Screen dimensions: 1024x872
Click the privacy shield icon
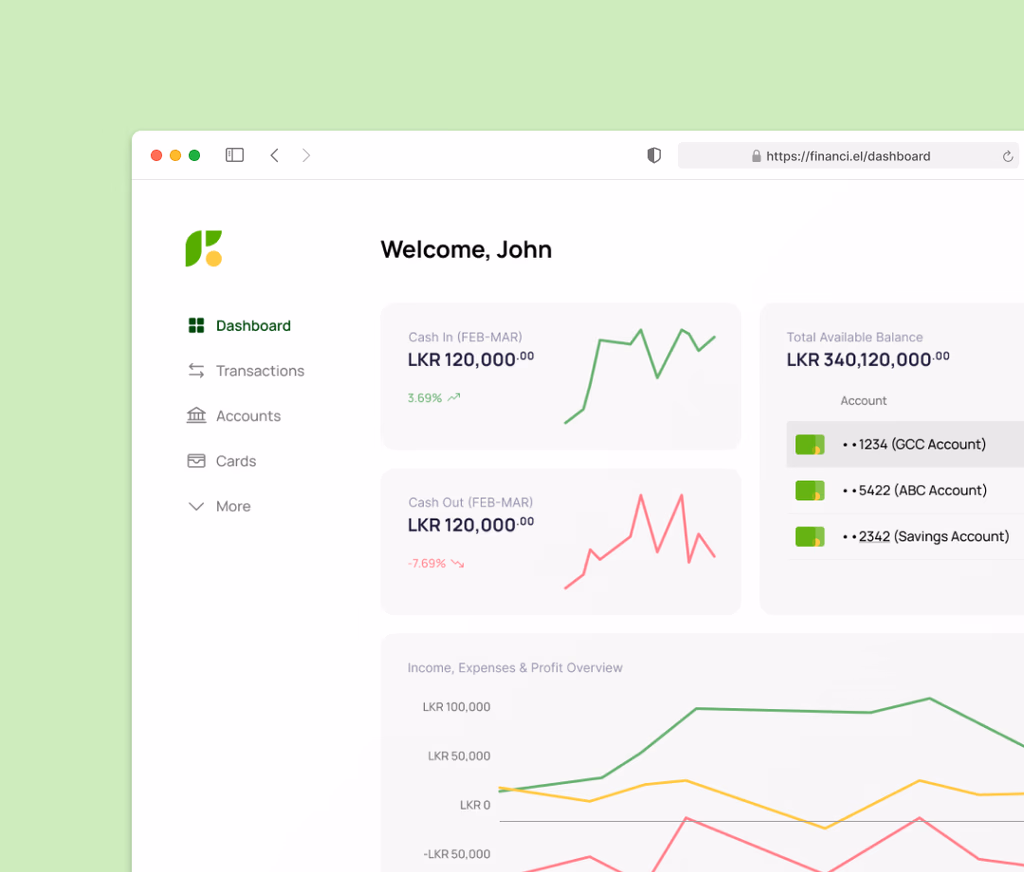click(x=654, y=155)
